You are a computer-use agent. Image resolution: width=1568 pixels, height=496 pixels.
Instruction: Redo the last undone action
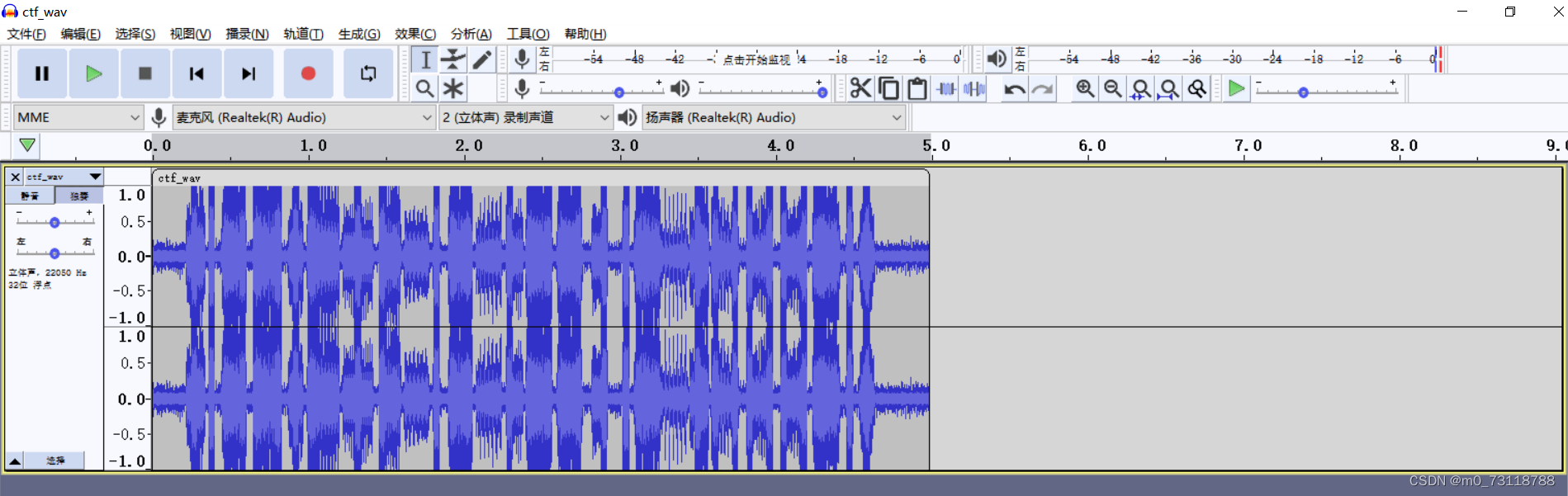(1042, 88)
